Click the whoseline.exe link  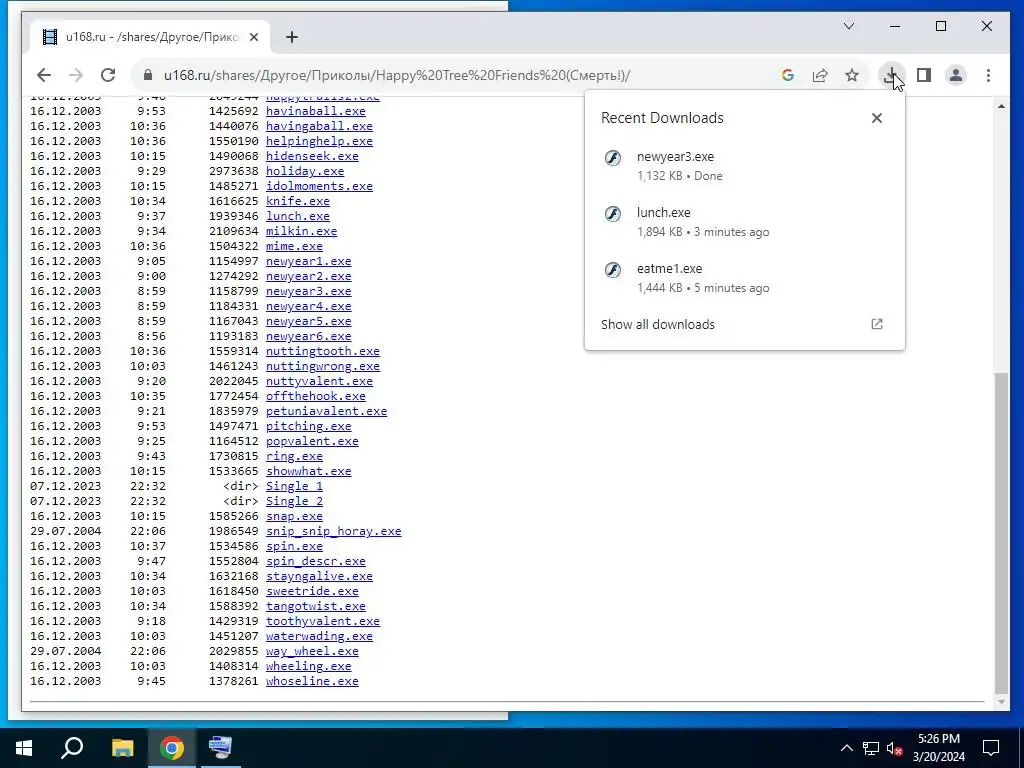click(x=312, y=682)
